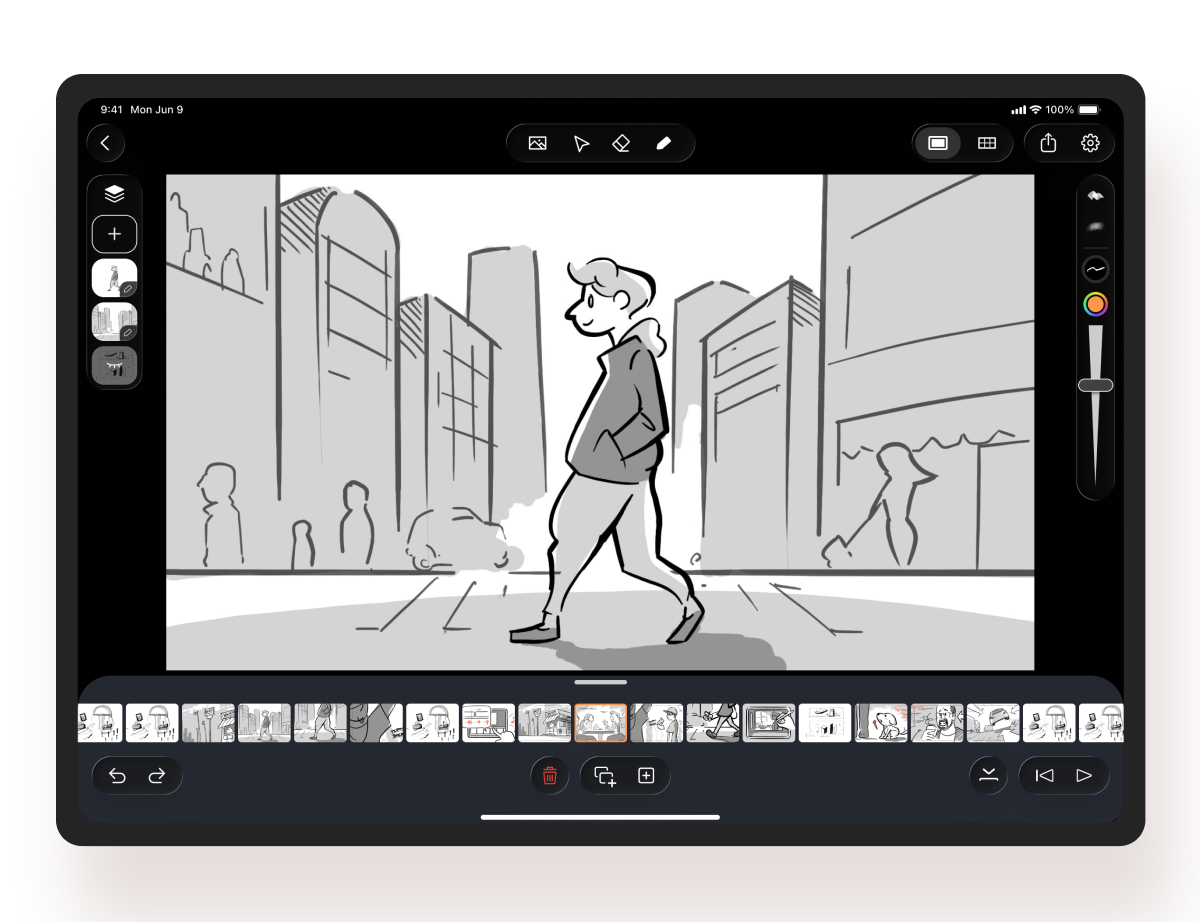Add a new blank frame

click(x=646, y=776)
